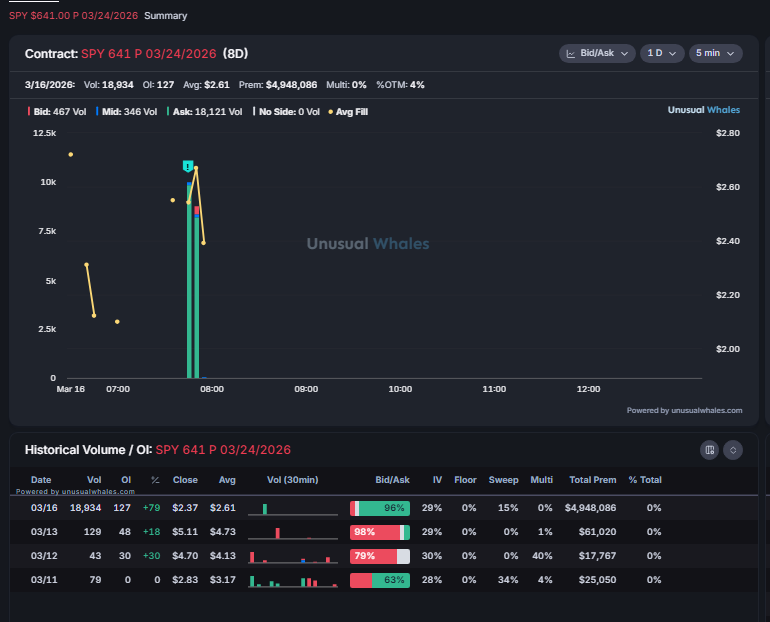770x622 pixels.
Task: Open the 1 D range dropdown
Action: point(662,53)
